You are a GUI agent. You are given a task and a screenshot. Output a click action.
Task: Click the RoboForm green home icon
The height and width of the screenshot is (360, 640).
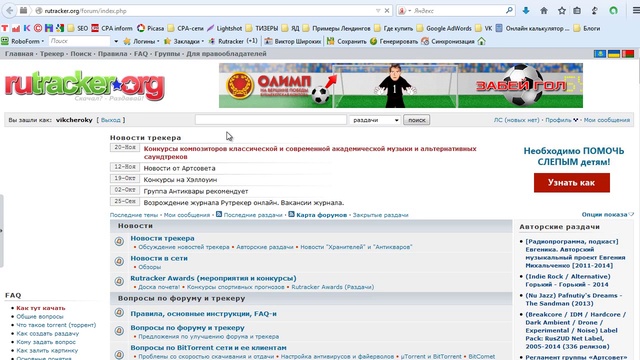[482, 41]
